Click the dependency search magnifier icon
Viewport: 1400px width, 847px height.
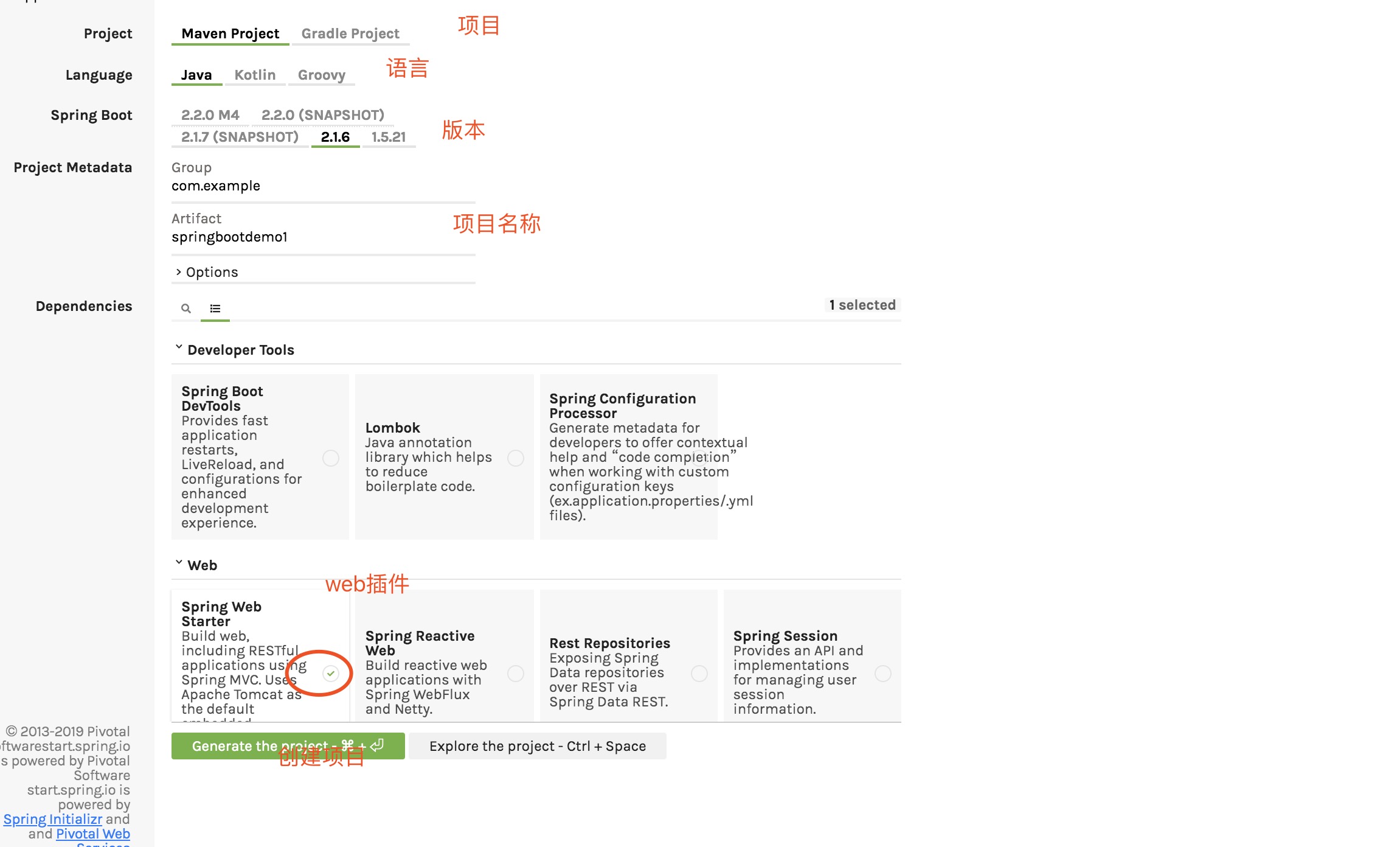coord(186,308)
